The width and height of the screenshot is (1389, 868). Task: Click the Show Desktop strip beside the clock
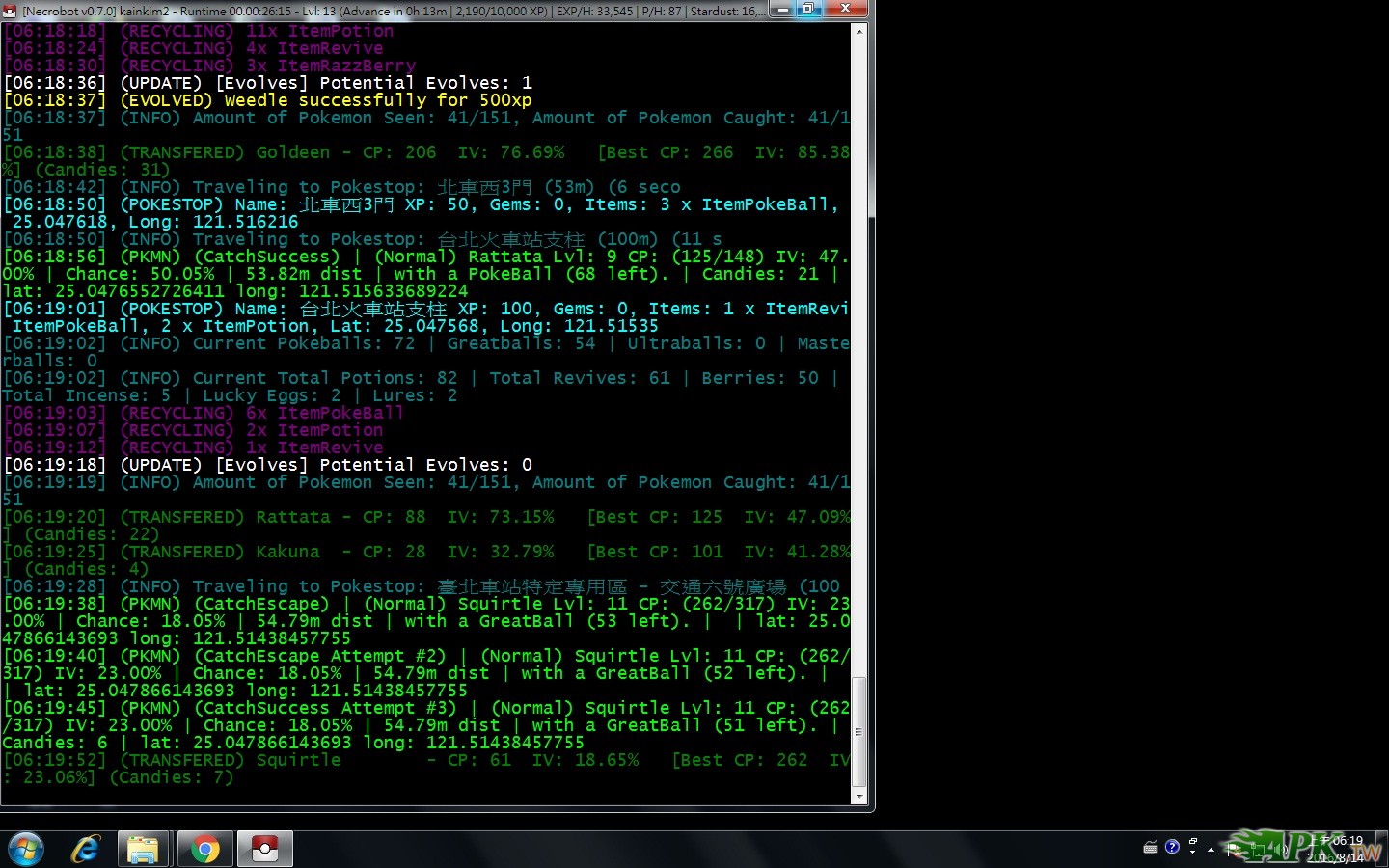click(1382, 850)
